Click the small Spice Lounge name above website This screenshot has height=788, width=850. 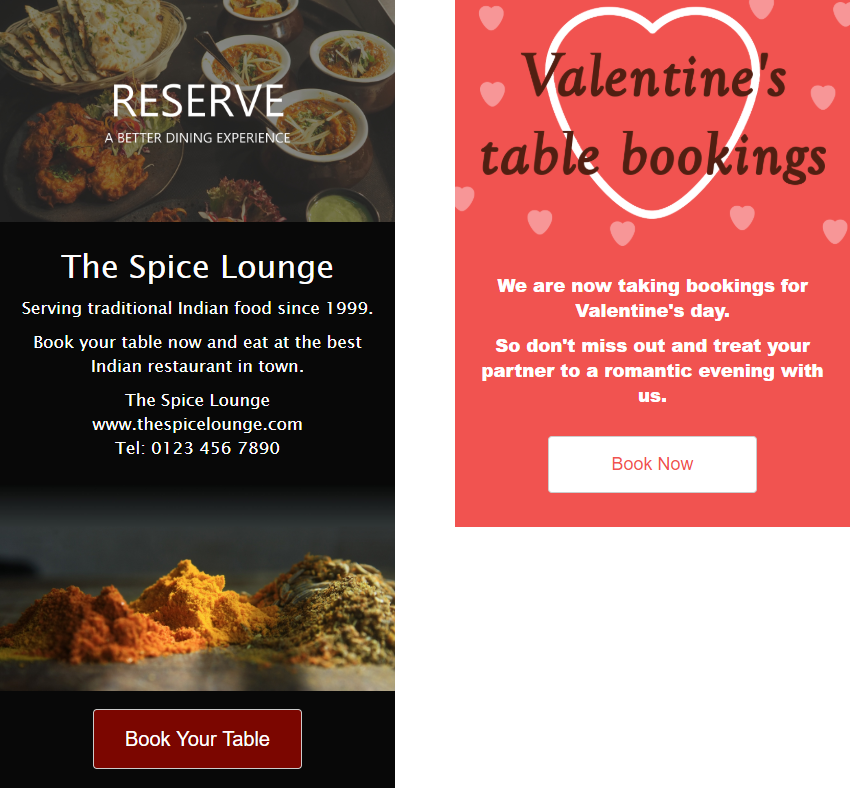pyautogui.click(x=197, y=400)
